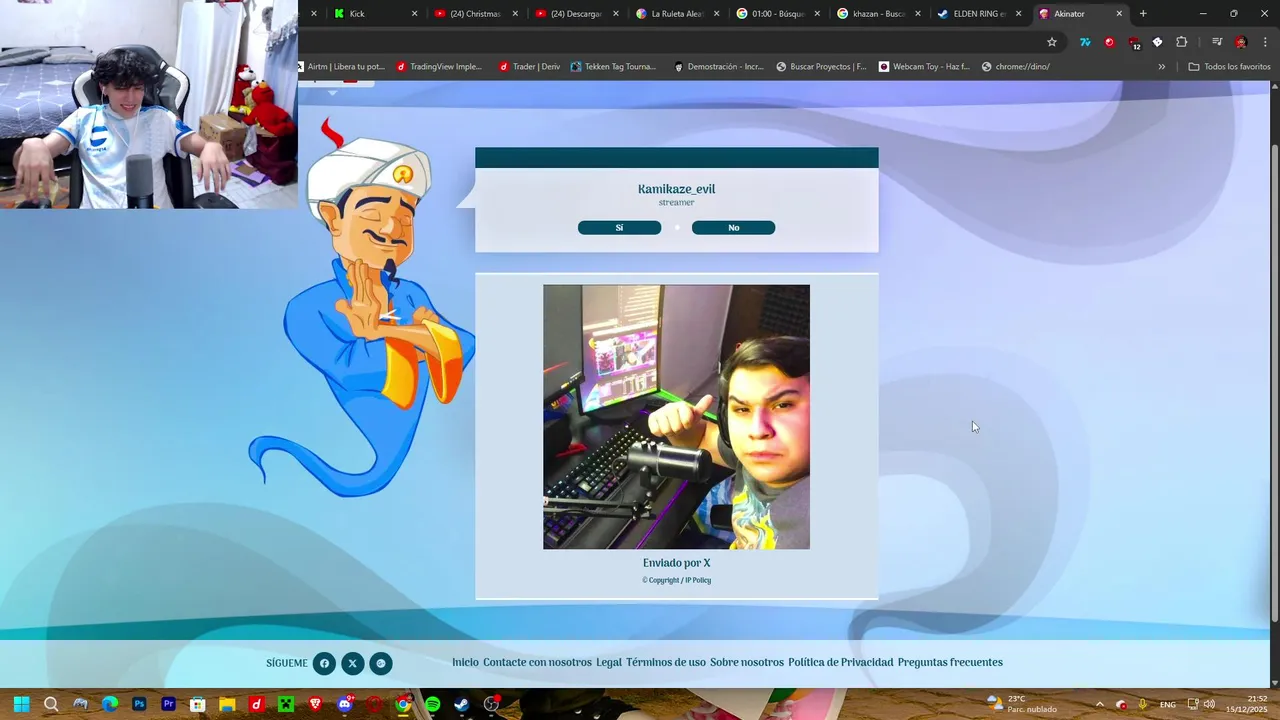Open the Extensions puzzle menu
This screenshot has height=720, width=1280.
1182,42
